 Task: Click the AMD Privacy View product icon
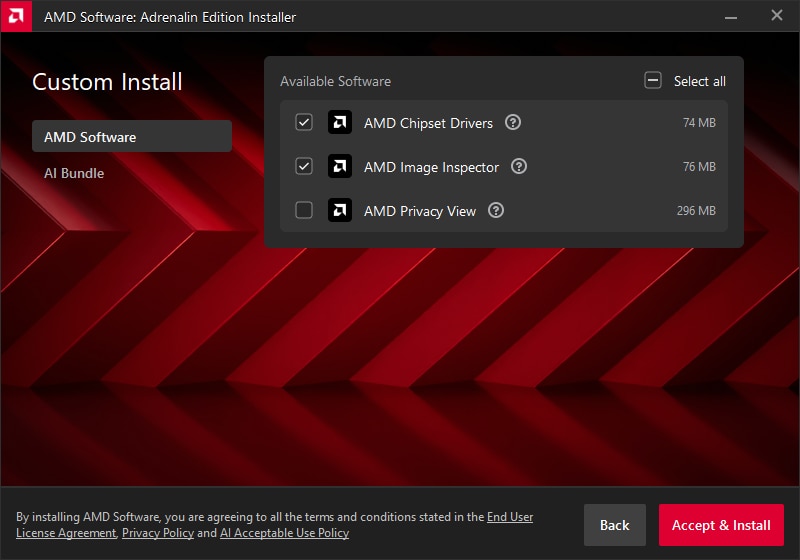pyautogui.click(x=340, y=211)
